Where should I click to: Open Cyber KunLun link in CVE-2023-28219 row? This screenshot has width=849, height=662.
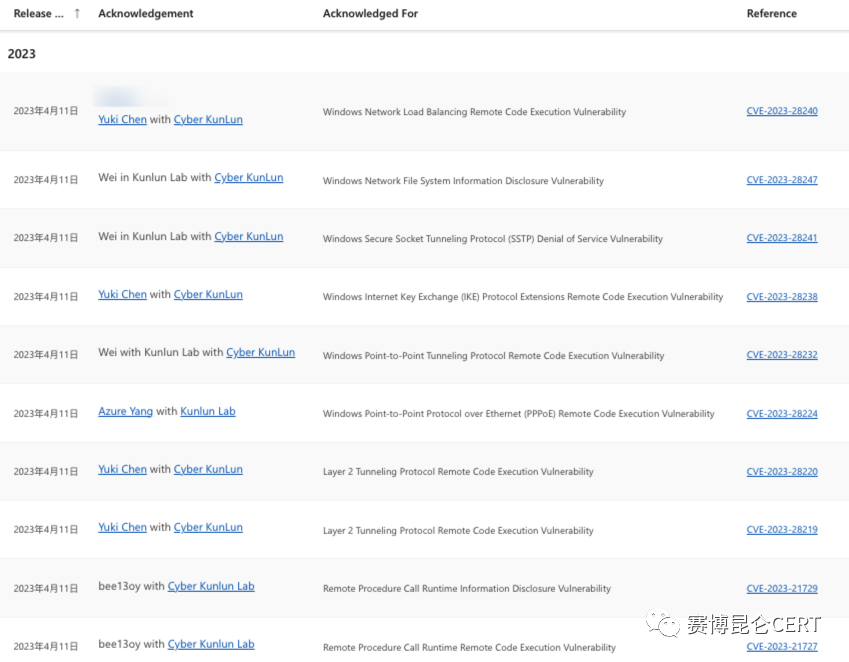[208, 527]
